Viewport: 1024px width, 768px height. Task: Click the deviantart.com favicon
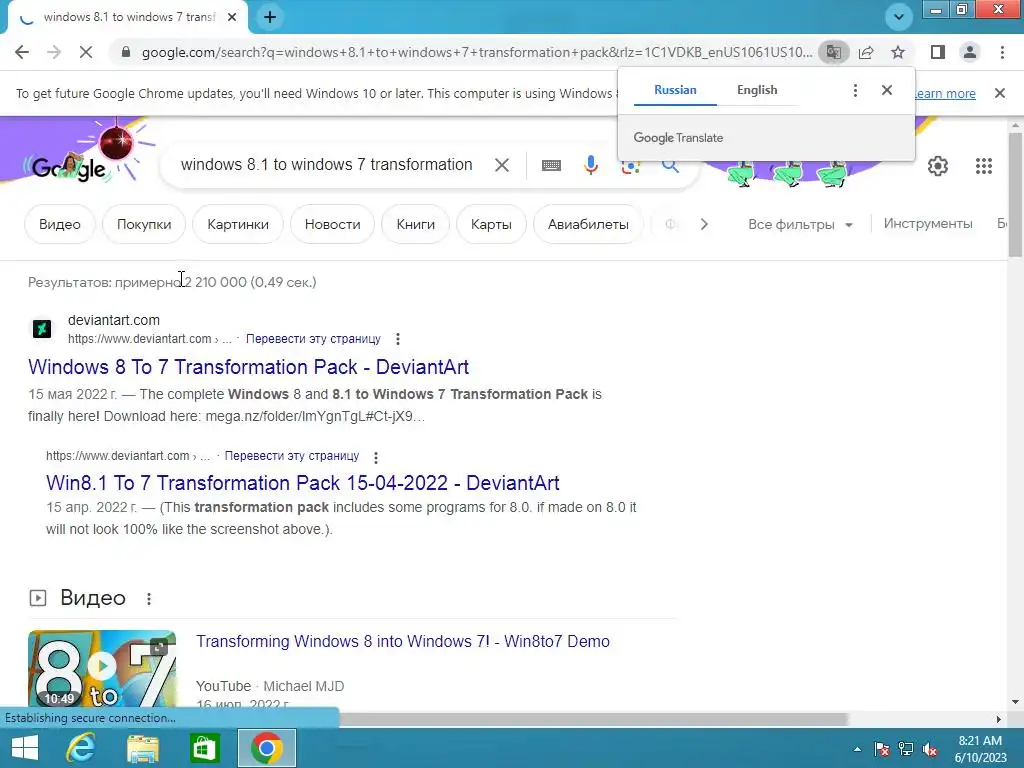(x=42, y=328)
